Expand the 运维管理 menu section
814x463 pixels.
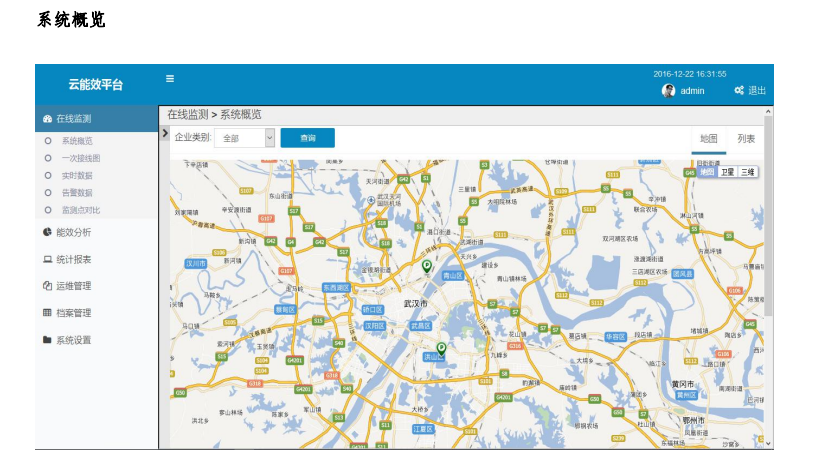(97, 286)
